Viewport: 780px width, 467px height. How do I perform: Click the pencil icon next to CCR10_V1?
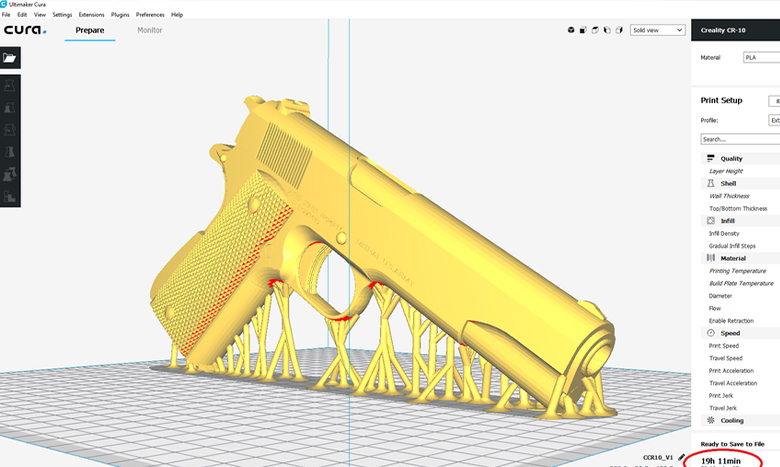pyautogui.click(x=681, y=457)
